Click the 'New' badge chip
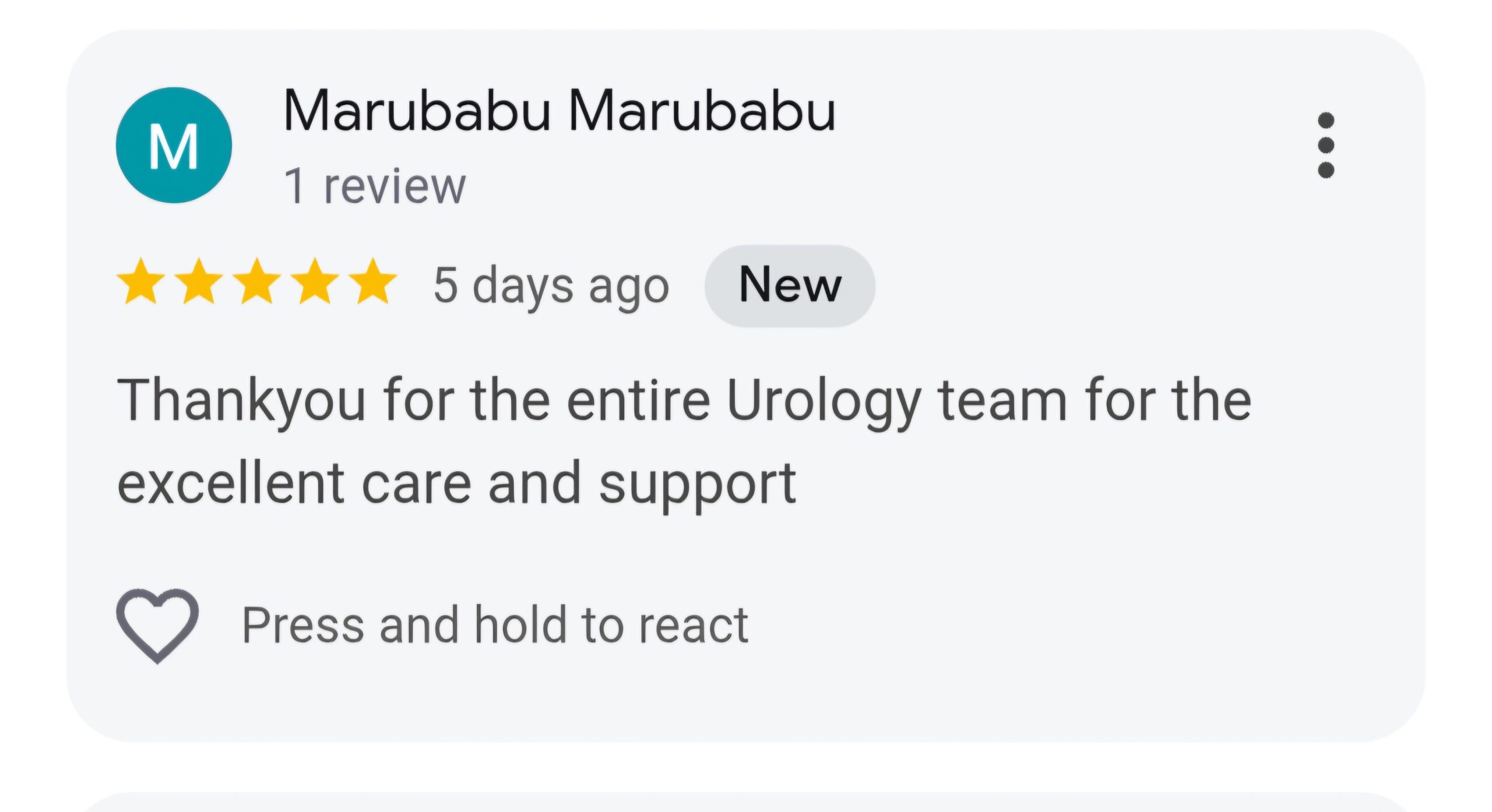The image size is (1492, 812). pos(790,285)
